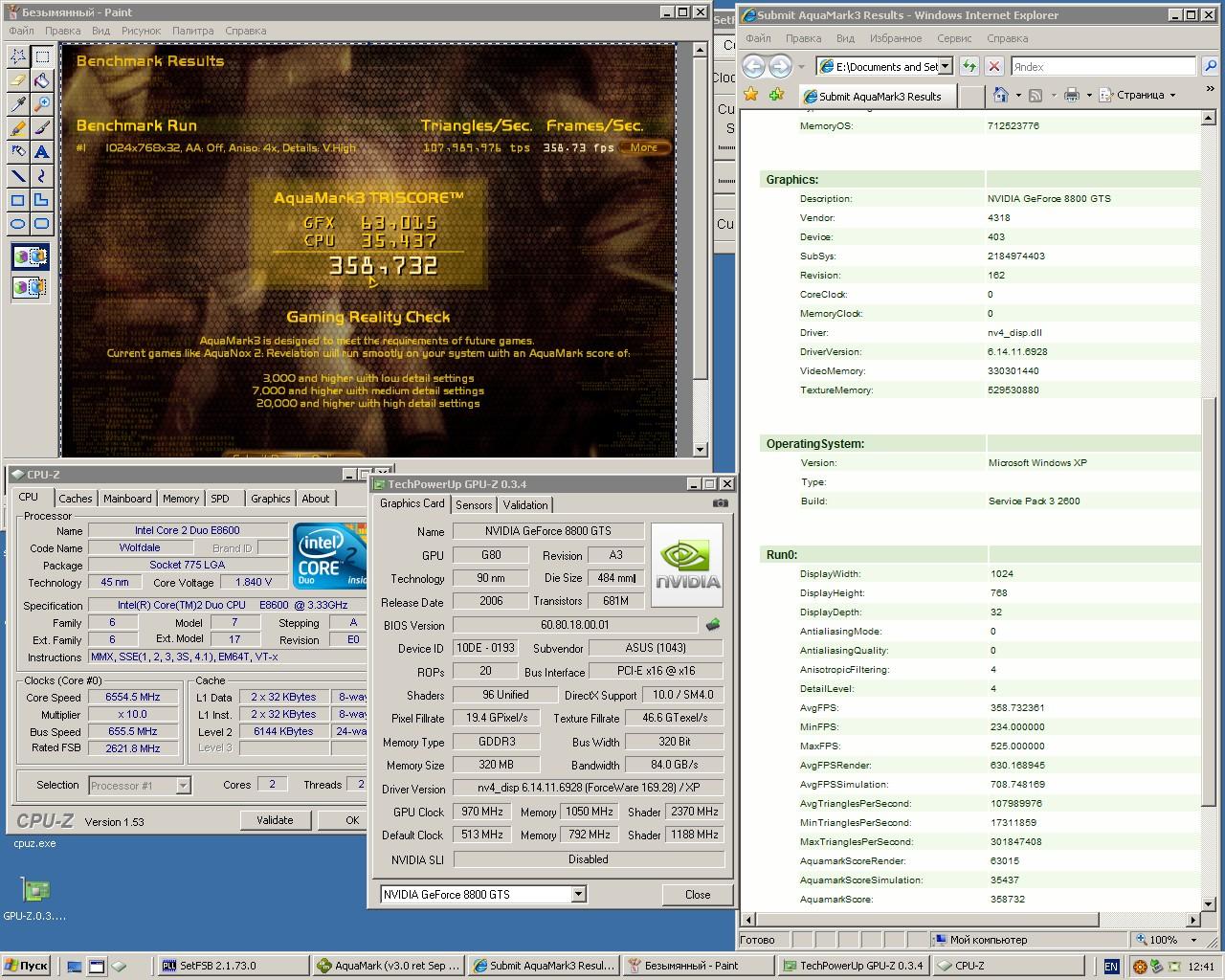
Task: Pick the Curve tool in Paint
Action: point(42,176)
